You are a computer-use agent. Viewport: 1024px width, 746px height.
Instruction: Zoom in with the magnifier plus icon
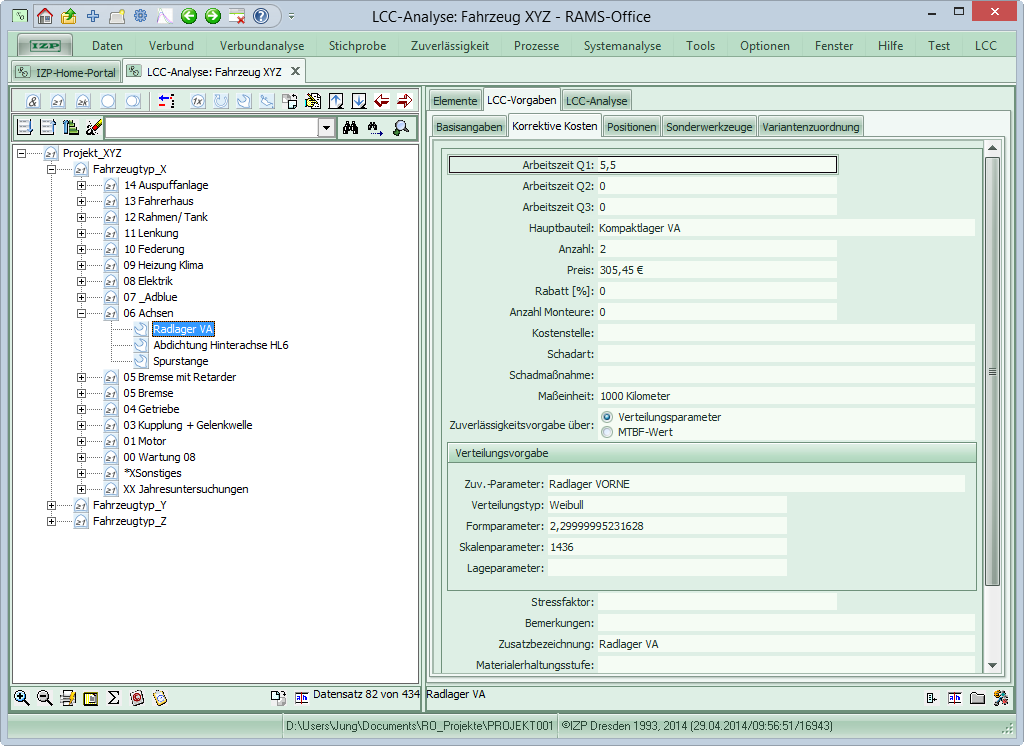(22, 698)
